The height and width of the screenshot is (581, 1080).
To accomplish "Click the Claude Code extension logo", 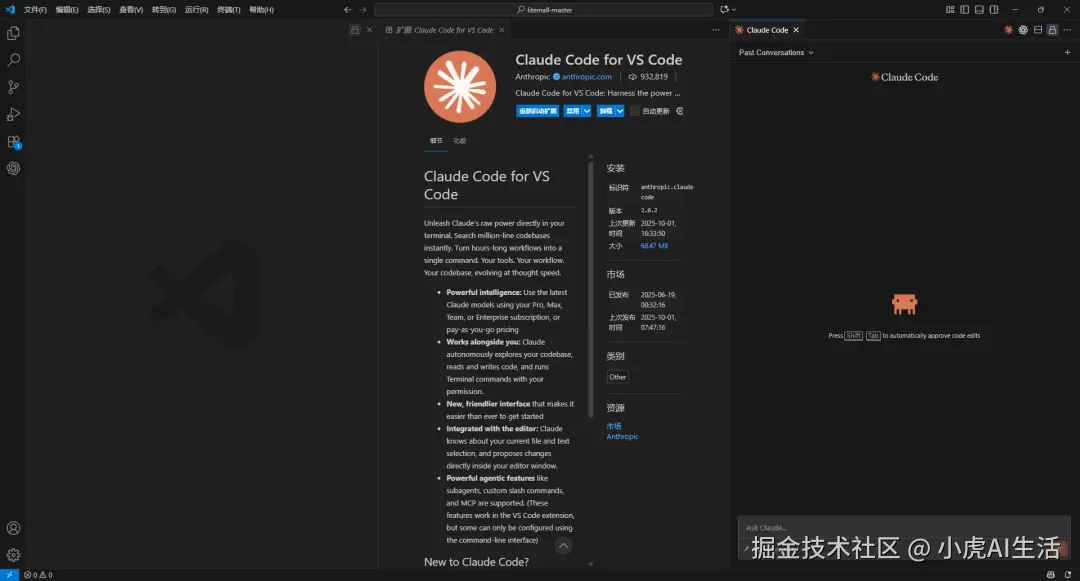I will pyautogui.click(x=459, y=87).
